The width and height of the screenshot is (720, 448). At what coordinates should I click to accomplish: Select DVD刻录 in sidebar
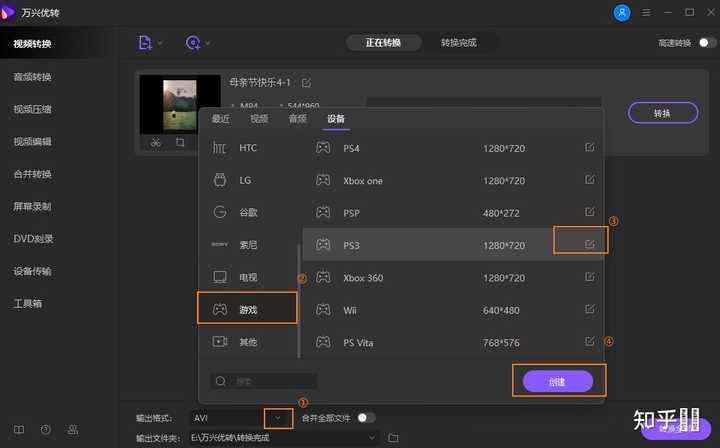[x=33, y=239]
